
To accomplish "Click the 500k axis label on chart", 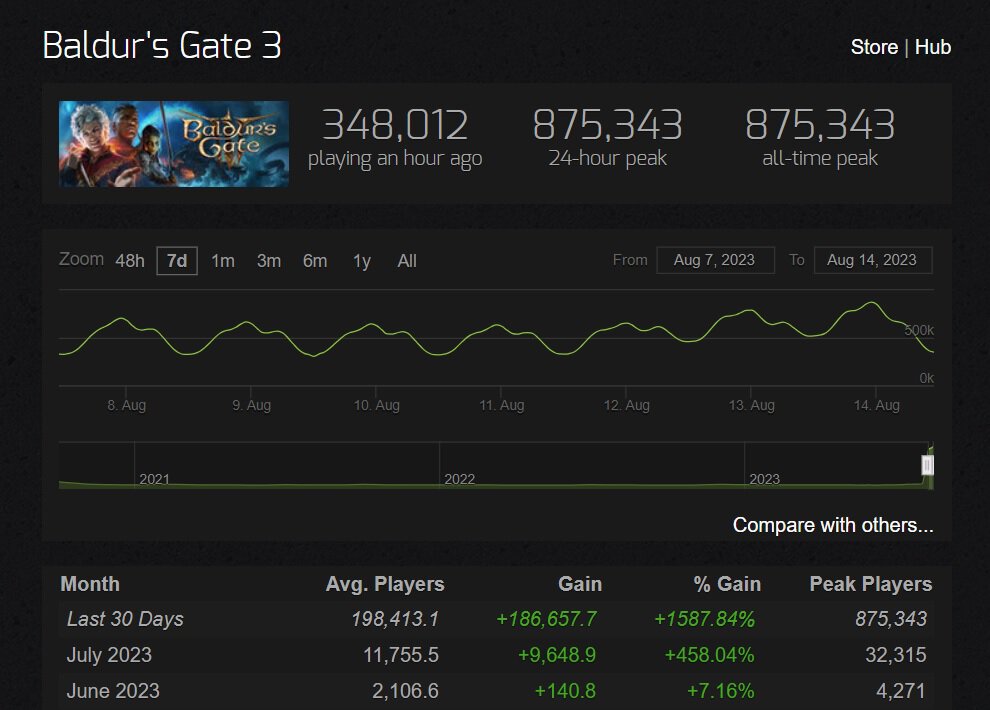I will point(919,330).
